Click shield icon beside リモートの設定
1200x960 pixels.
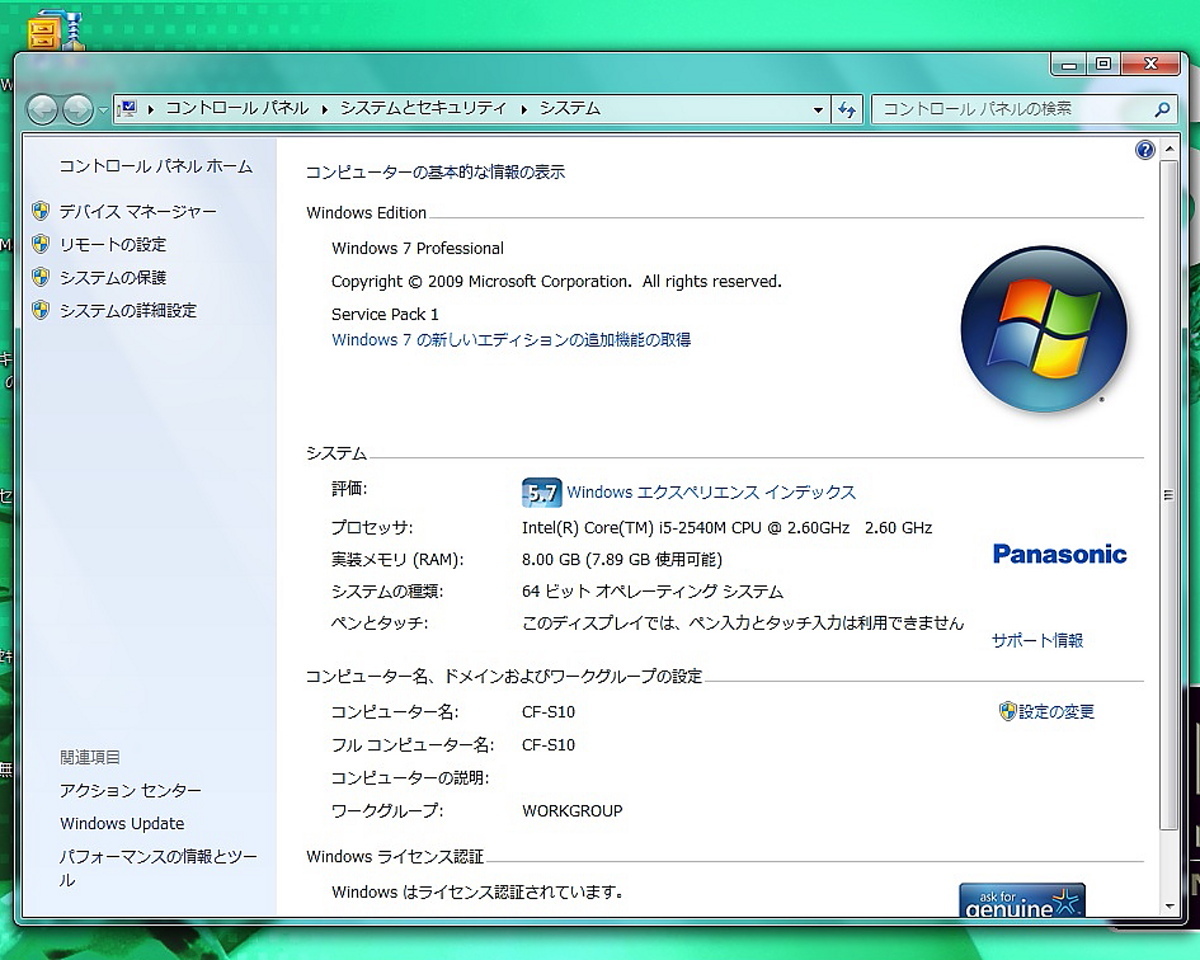click(40, 244)
